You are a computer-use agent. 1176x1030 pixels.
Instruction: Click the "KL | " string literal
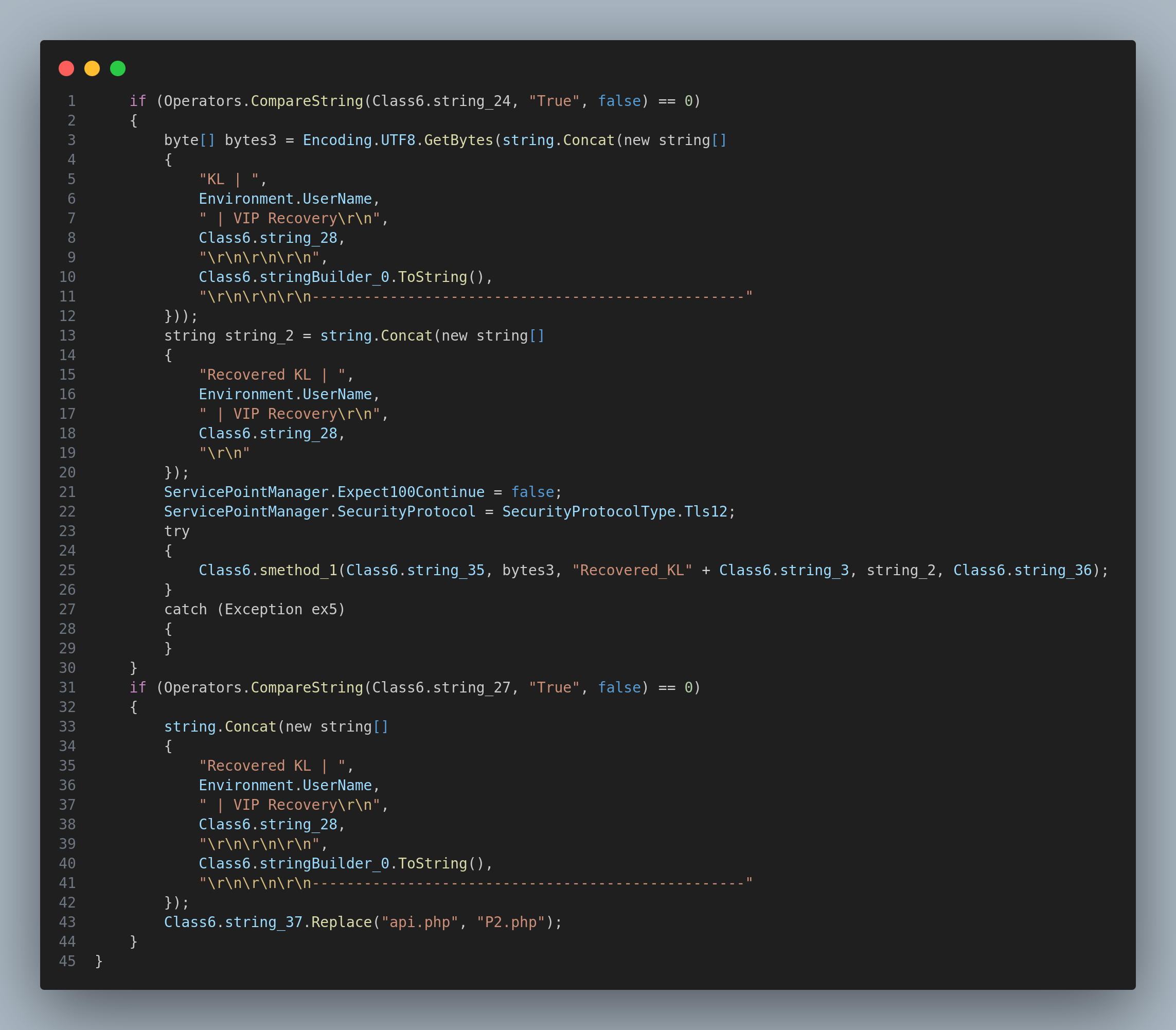229,180
